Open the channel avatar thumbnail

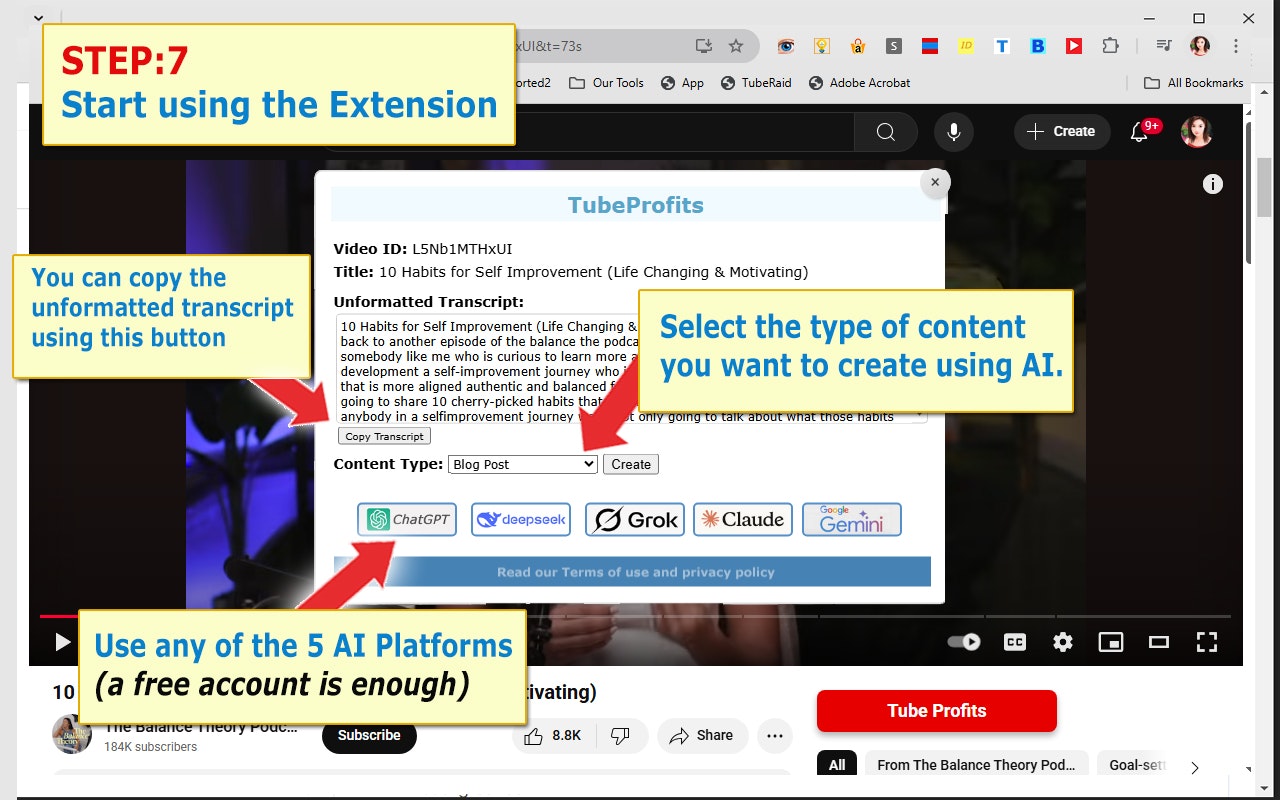[x=72, y=734]
